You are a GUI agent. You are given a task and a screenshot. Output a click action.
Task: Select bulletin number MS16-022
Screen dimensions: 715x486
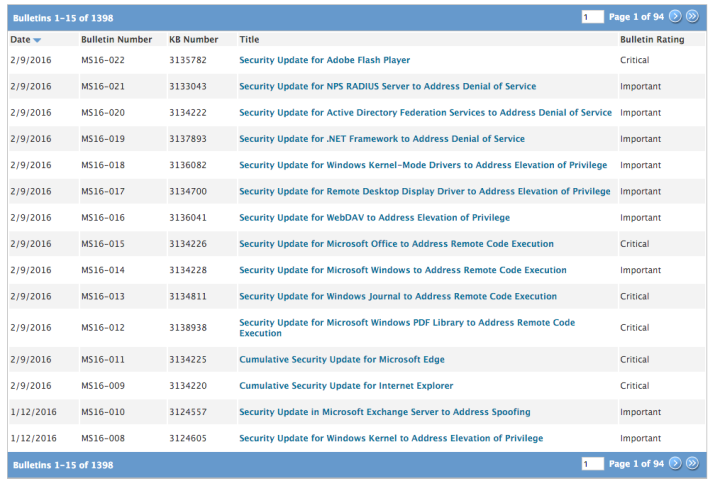[x=103, y=60]
